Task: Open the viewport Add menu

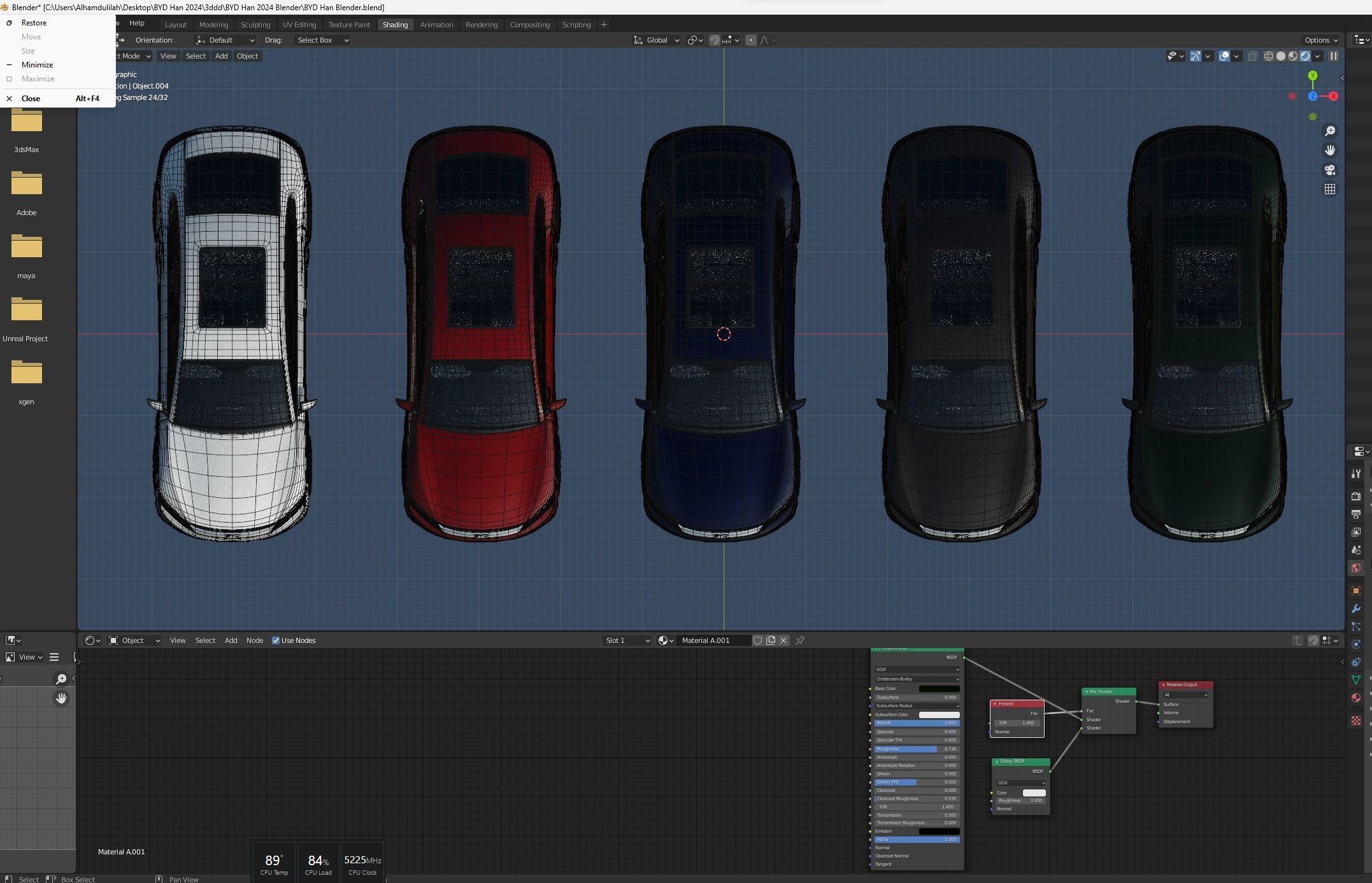Action: [x=221, y=56]
